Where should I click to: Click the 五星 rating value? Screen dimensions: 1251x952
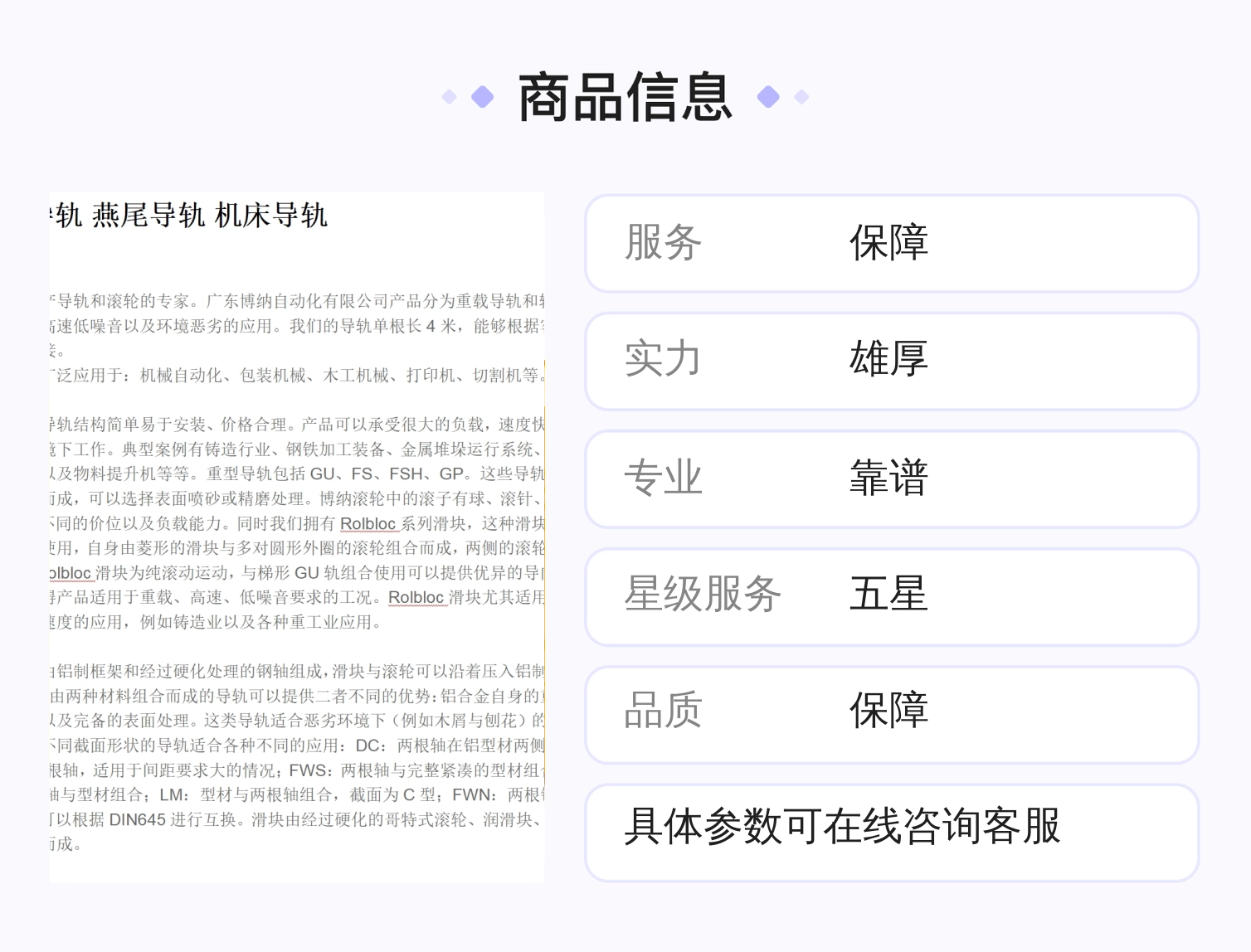888,595
